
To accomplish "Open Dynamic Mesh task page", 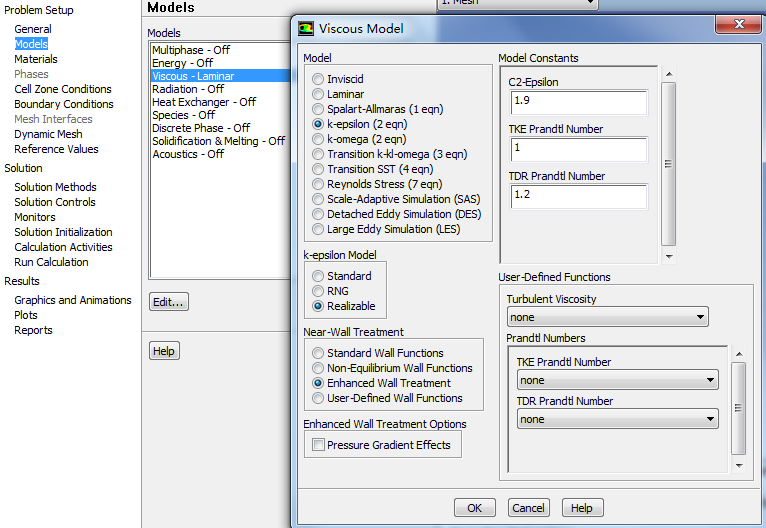I will (x=48, y=134).
